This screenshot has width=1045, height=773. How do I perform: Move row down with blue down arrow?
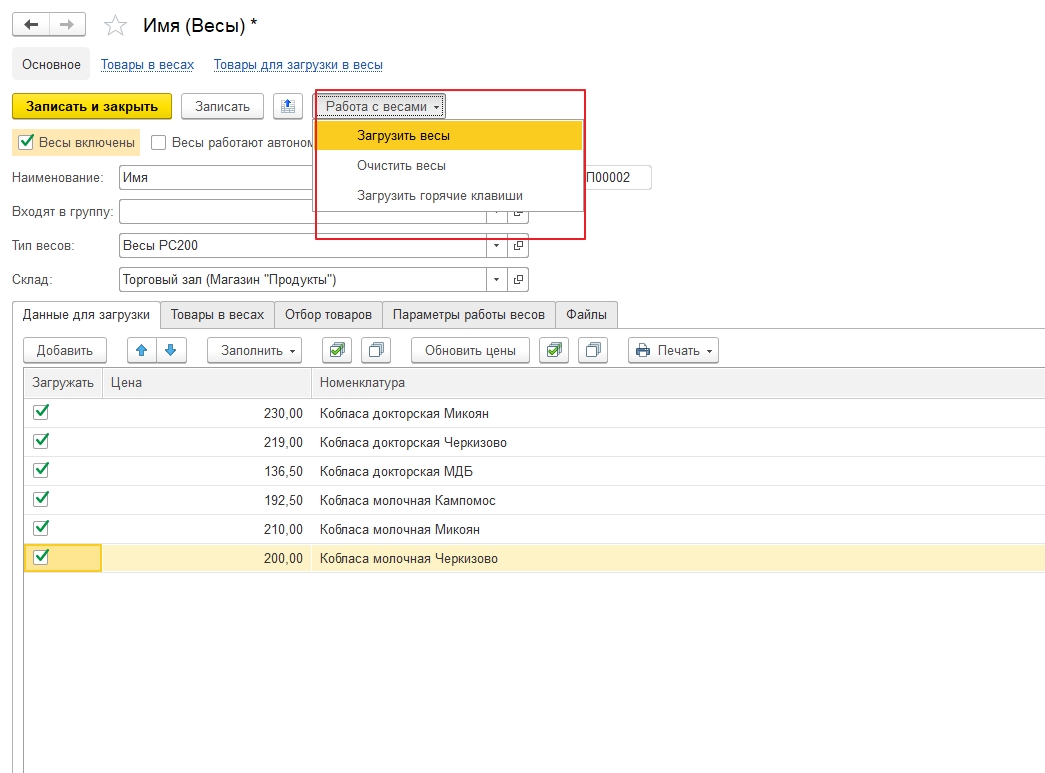tap(171, 350)
